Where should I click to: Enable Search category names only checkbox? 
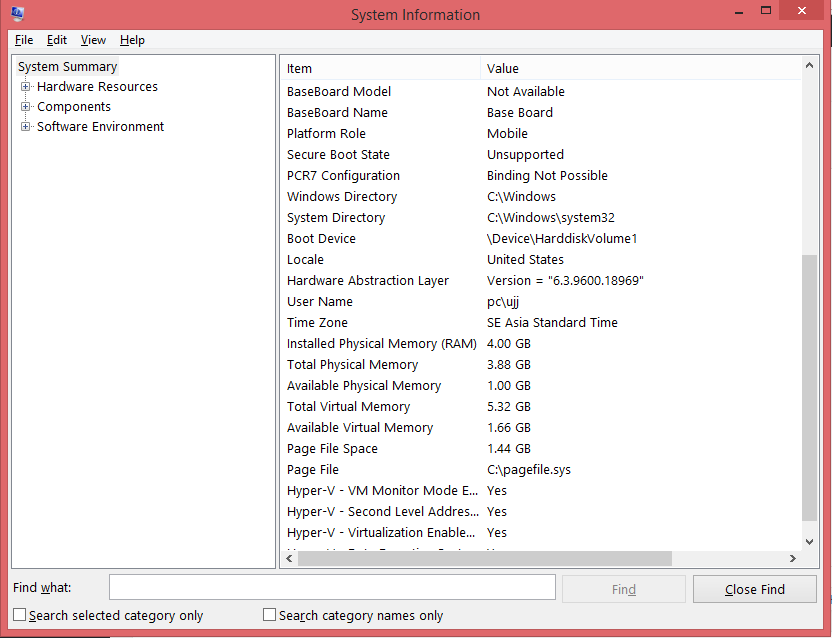(x=270, y=615)
